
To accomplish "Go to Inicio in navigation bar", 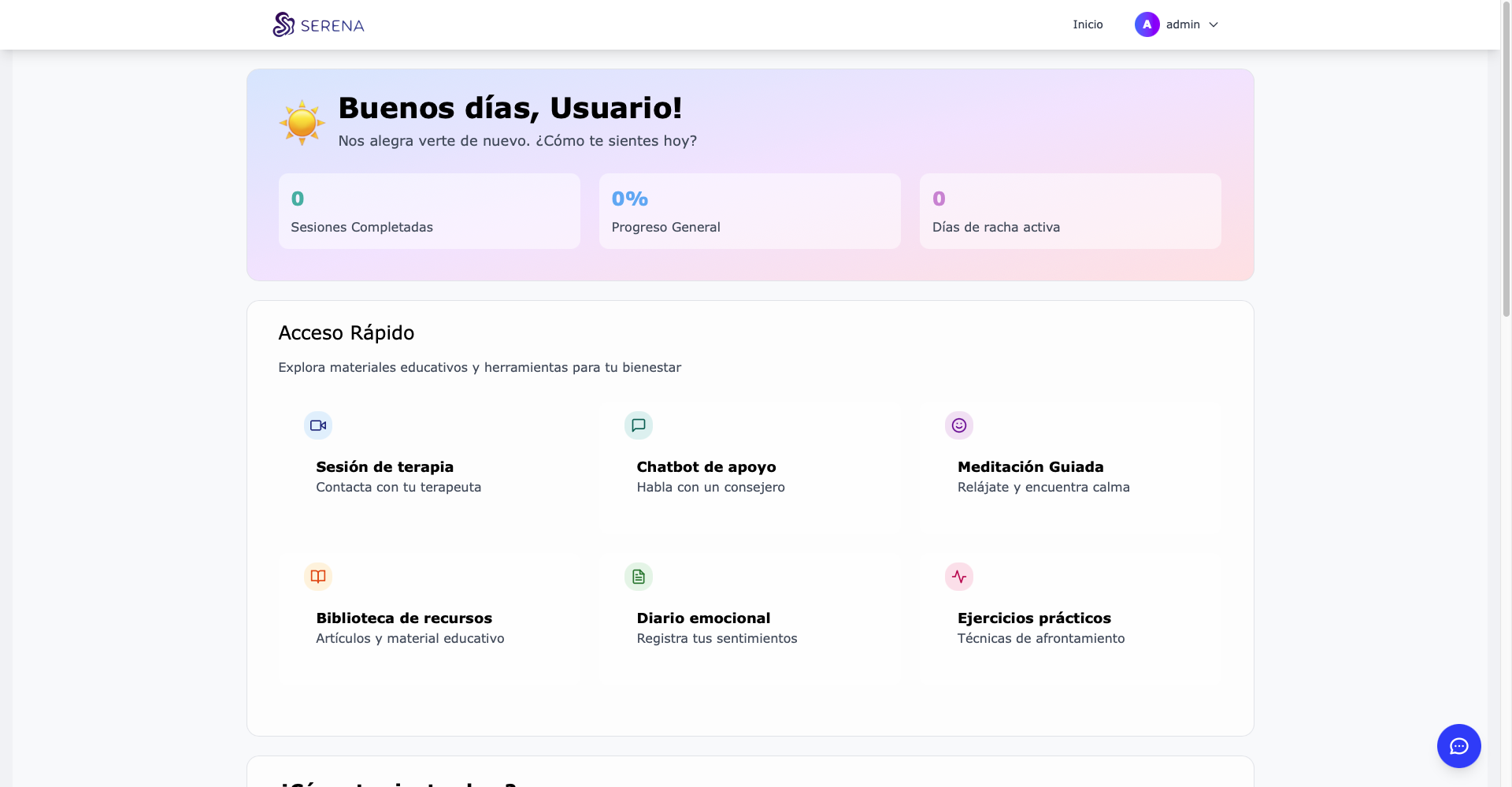I will [x=1088, y=24].
